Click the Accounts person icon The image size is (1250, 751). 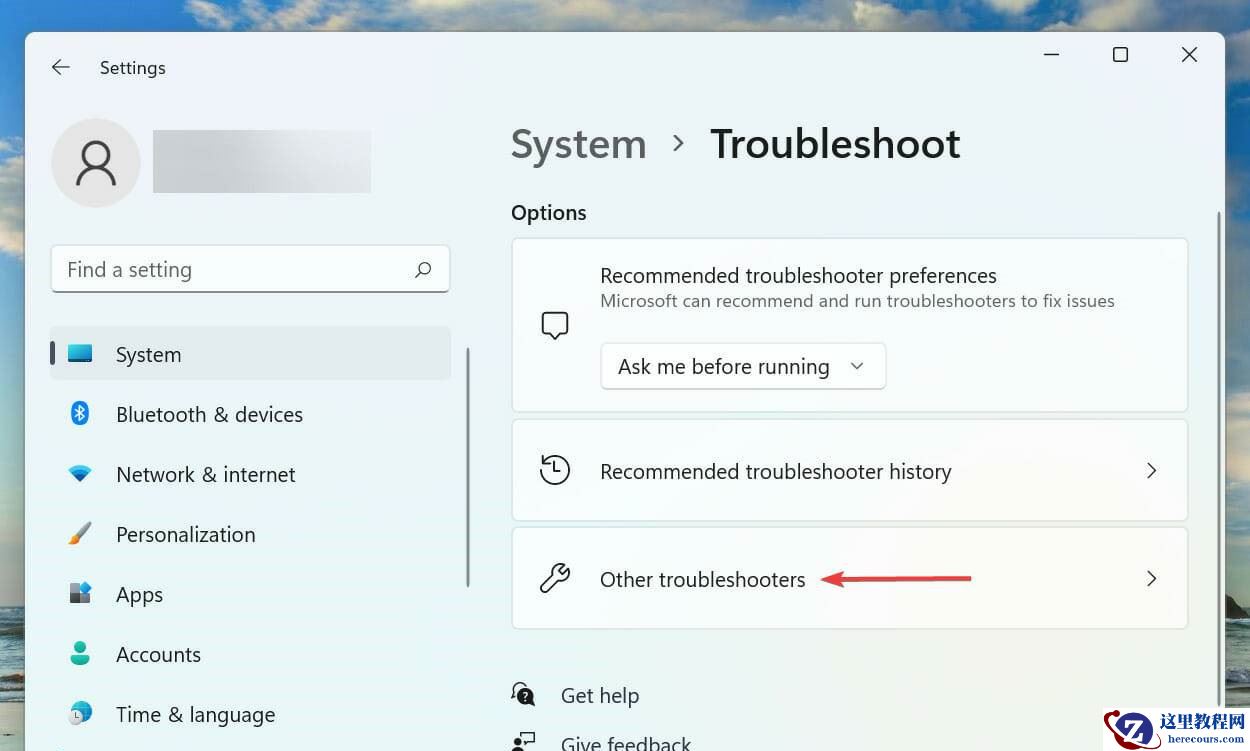click(80, 653)
